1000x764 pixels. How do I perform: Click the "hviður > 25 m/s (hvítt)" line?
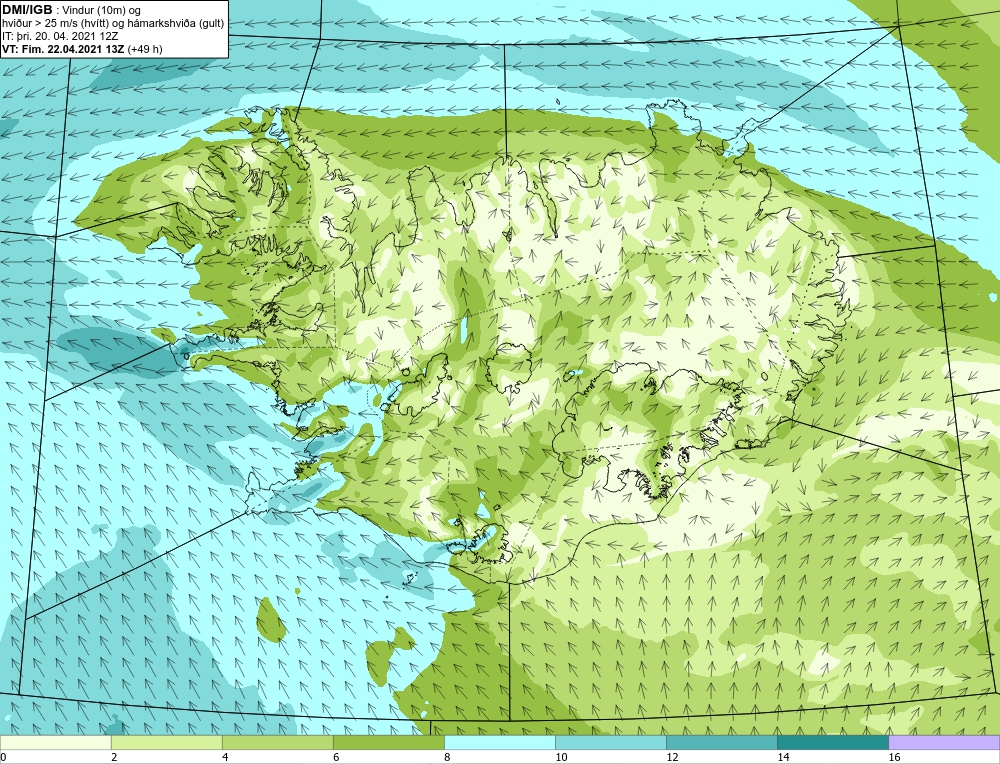click(x=55, y=24)
